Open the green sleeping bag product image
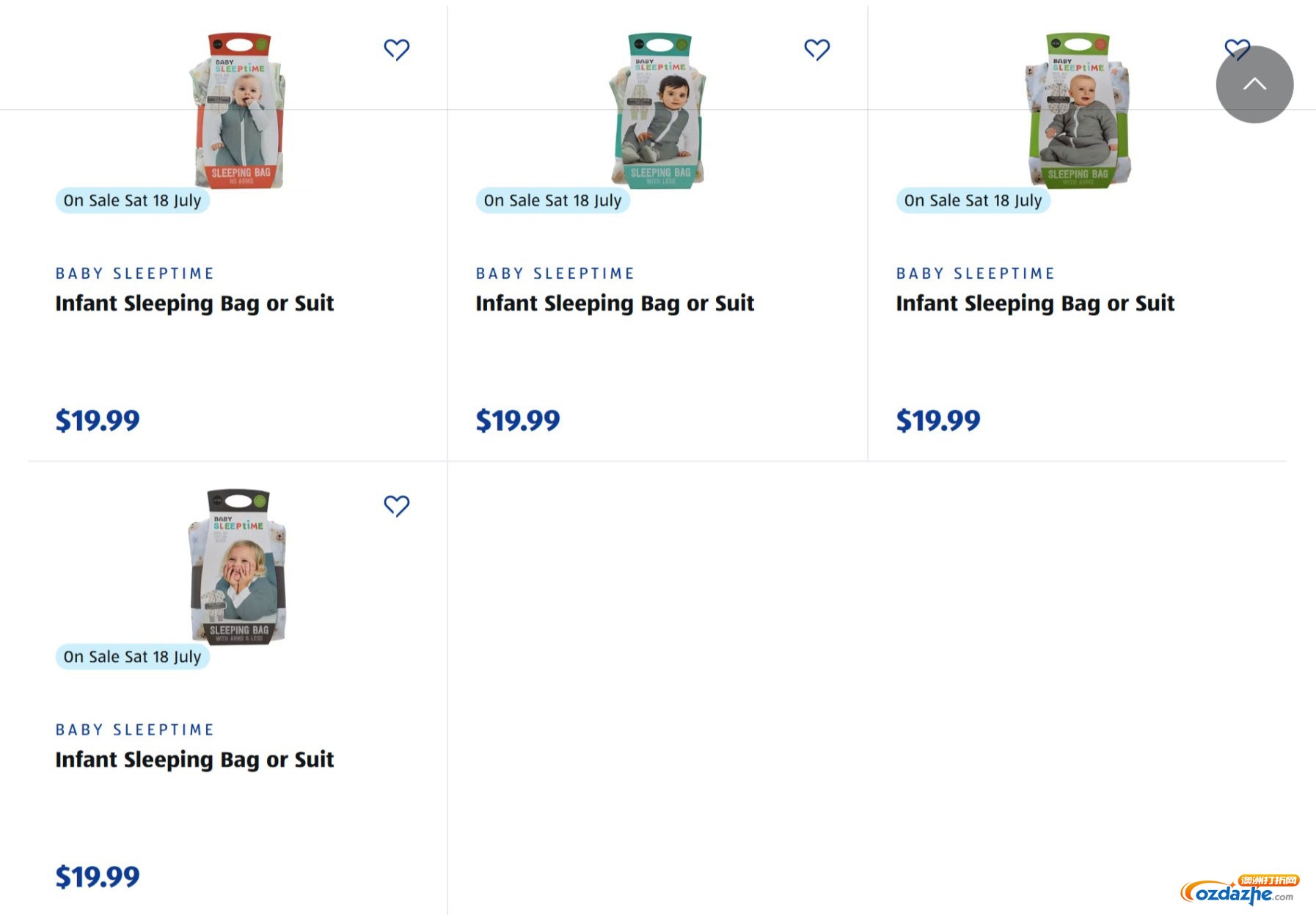This screenshot has height=915, width=1316. [1078, 110]
